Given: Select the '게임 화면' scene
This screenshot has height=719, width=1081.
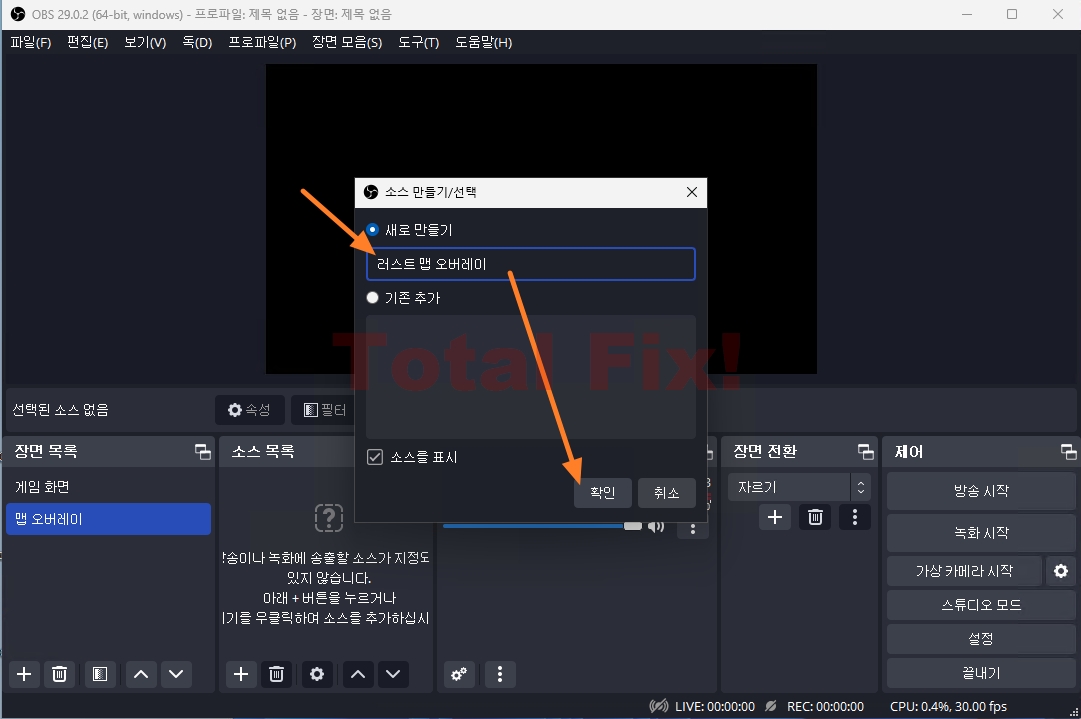Looking at the screenshot, I should pos(108,487).
